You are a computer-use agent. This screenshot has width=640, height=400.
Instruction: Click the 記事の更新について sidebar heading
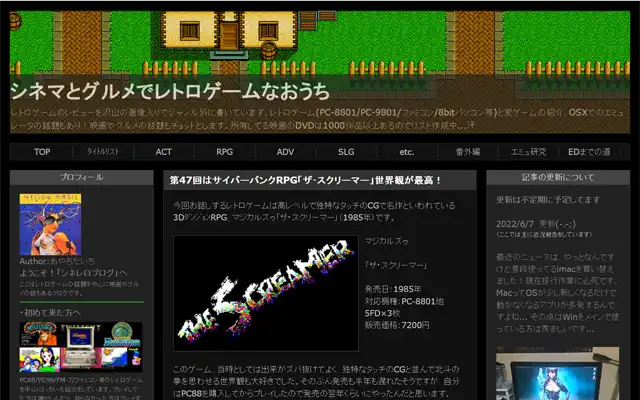[558, 177]
